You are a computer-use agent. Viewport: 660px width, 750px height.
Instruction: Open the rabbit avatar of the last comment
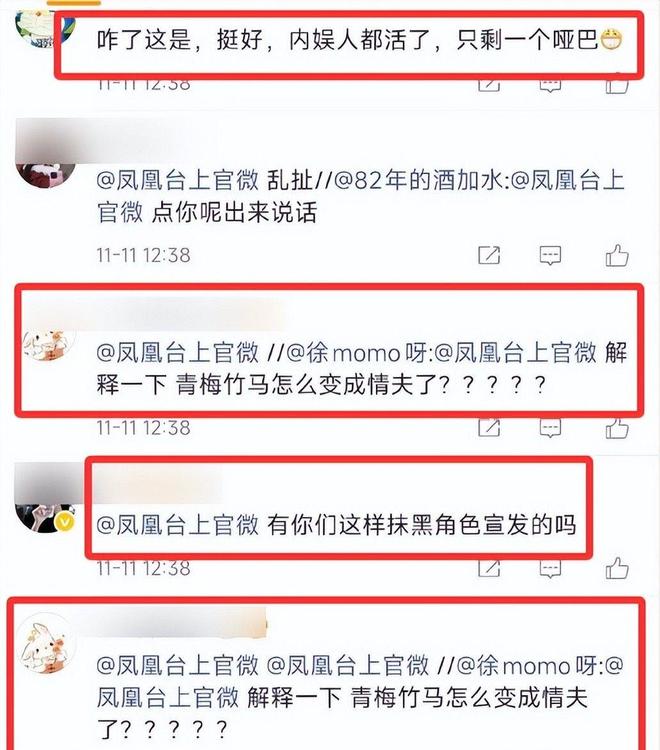coord(44,644)
